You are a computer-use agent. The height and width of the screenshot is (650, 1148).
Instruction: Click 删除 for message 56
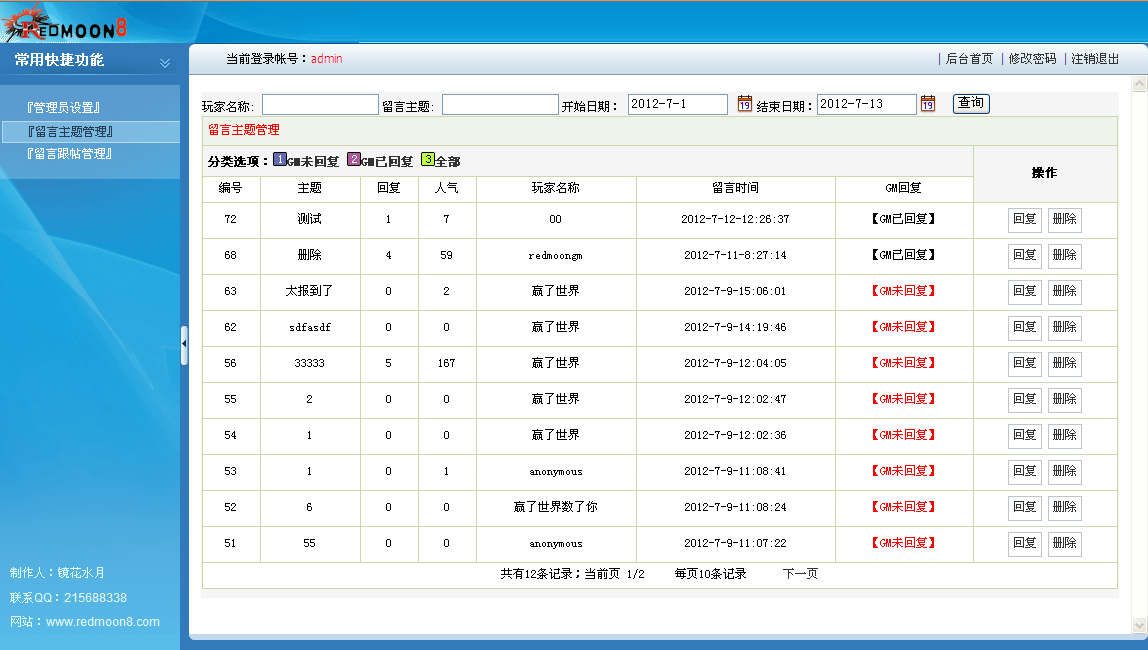1065,363
